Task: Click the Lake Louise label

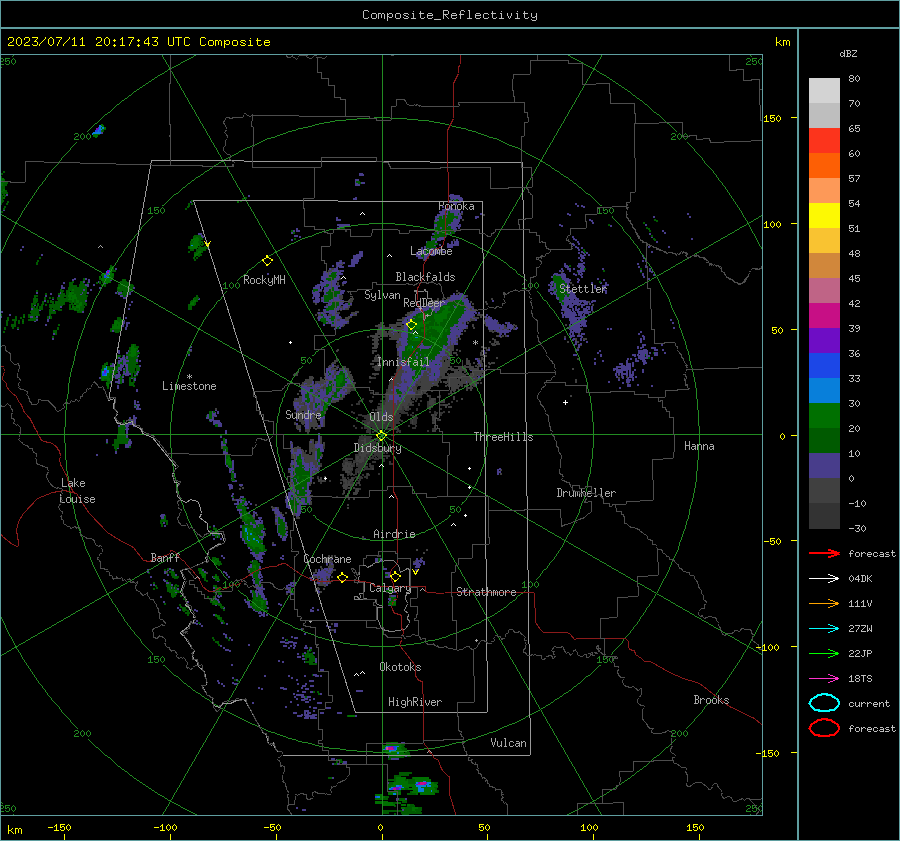Action: 77,491
